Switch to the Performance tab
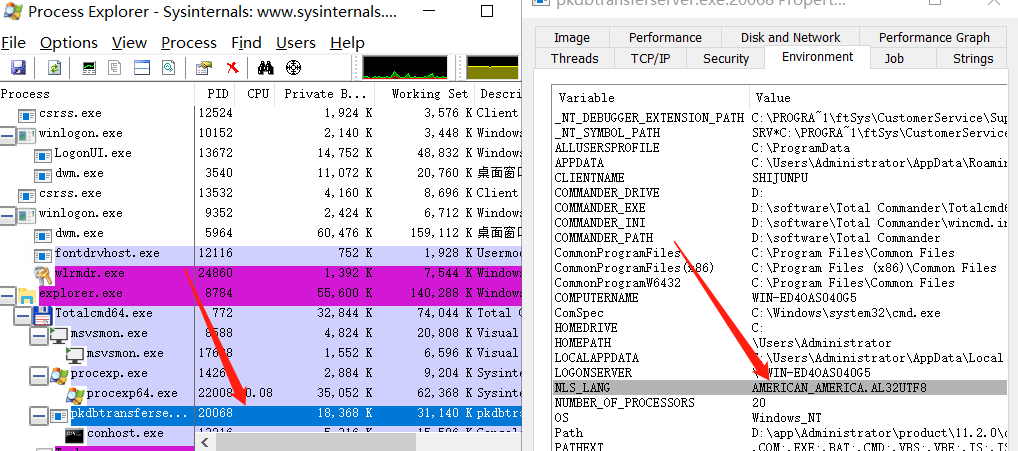This screenshot has width=1018, height=451. (665, 37)
